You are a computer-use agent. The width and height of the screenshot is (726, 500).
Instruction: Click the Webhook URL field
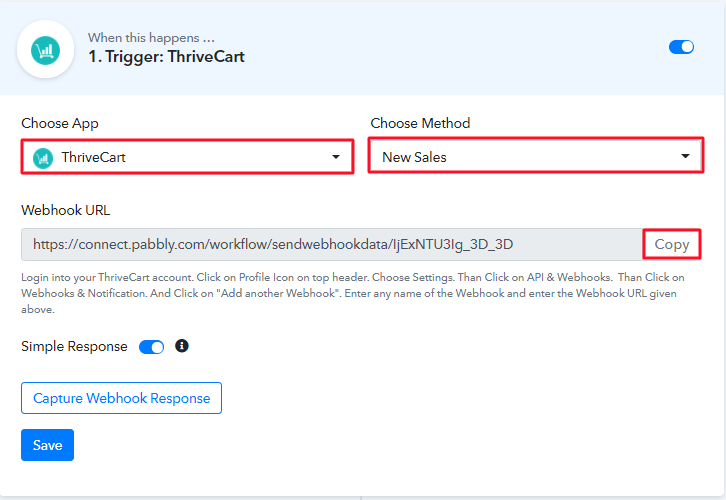(x=332, y=244)
